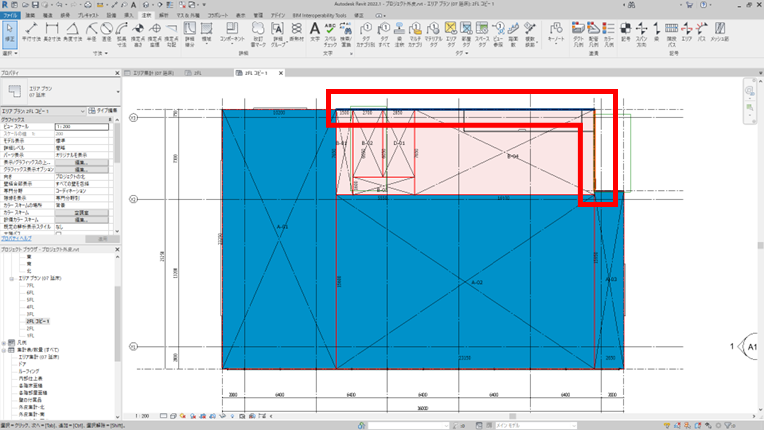764x430 pixels.
Task: Open the Detail group (詳細グループ) tool
Action: (277, 35)
